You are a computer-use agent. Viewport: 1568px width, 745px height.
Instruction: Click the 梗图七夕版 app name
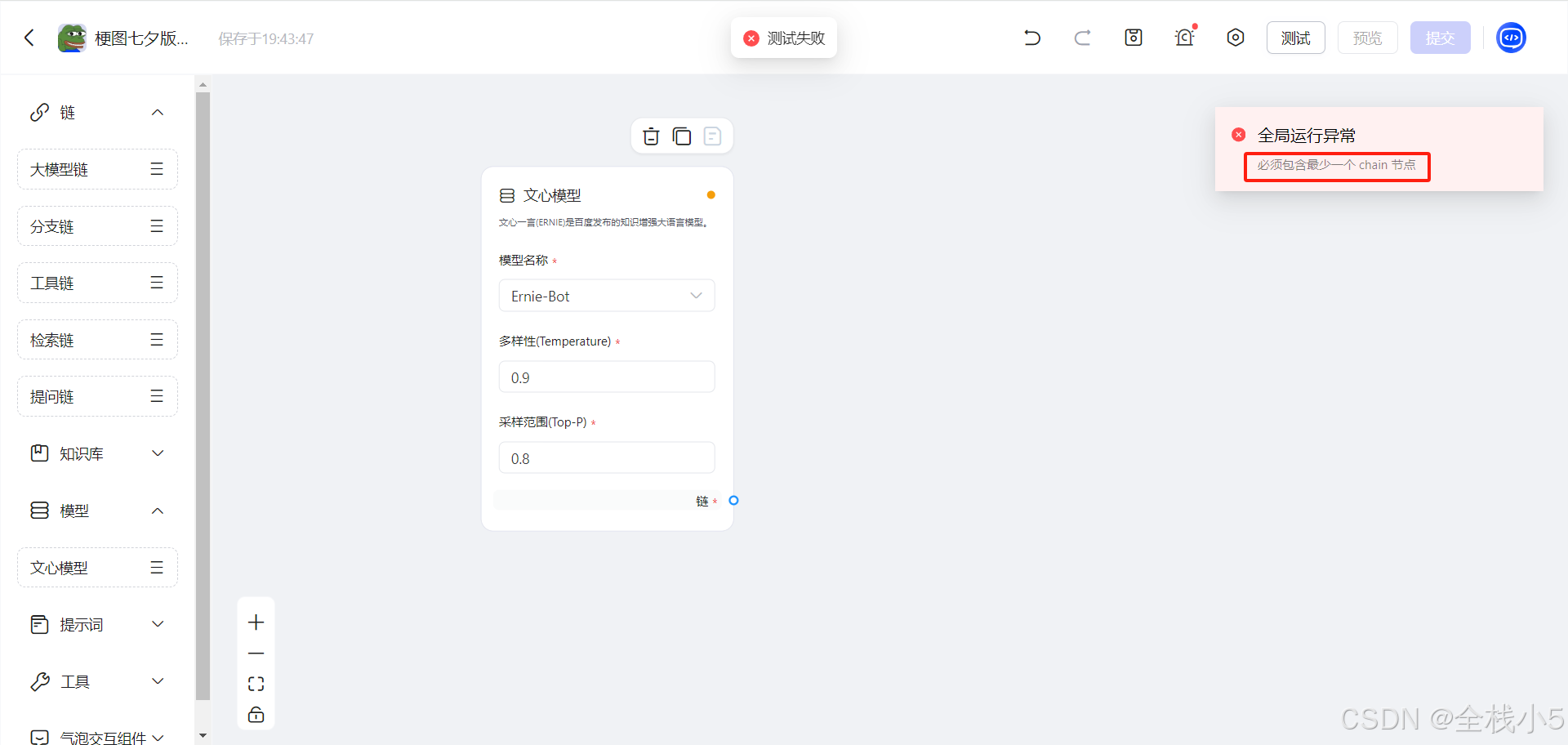141,38
